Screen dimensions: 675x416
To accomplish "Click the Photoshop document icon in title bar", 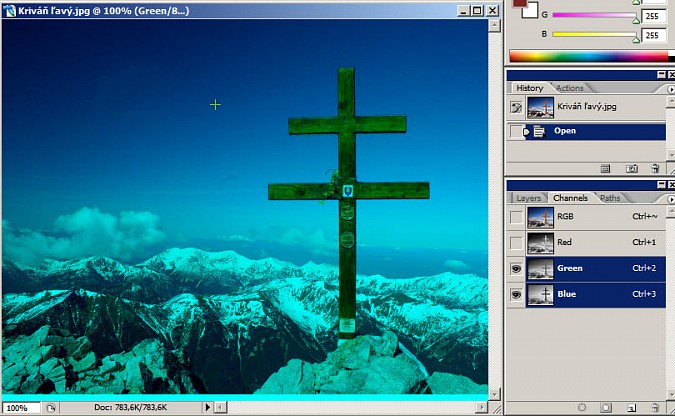I will click(9, 10).
